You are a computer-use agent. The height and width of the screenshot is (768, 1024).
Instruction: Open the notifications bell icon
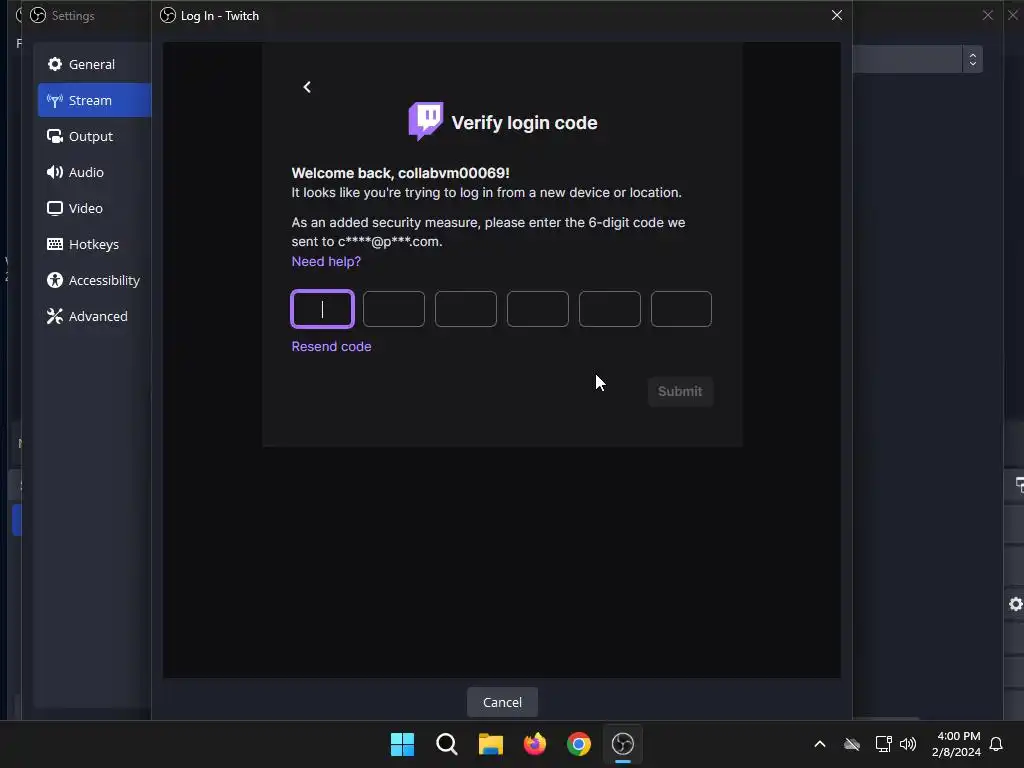point(996,744)
